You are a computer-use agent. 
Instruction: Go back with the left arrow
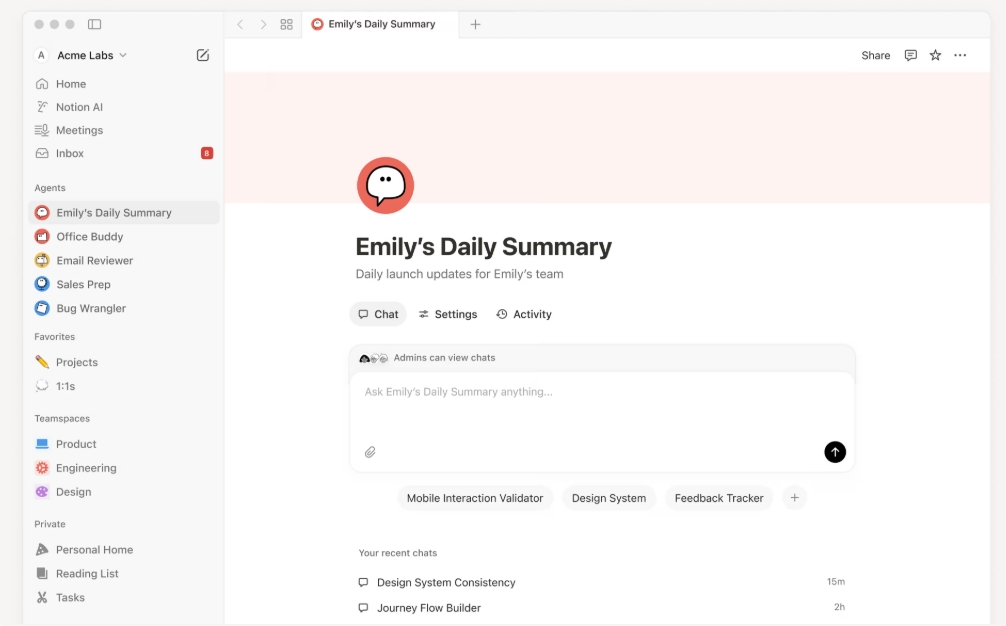[240, 24]
